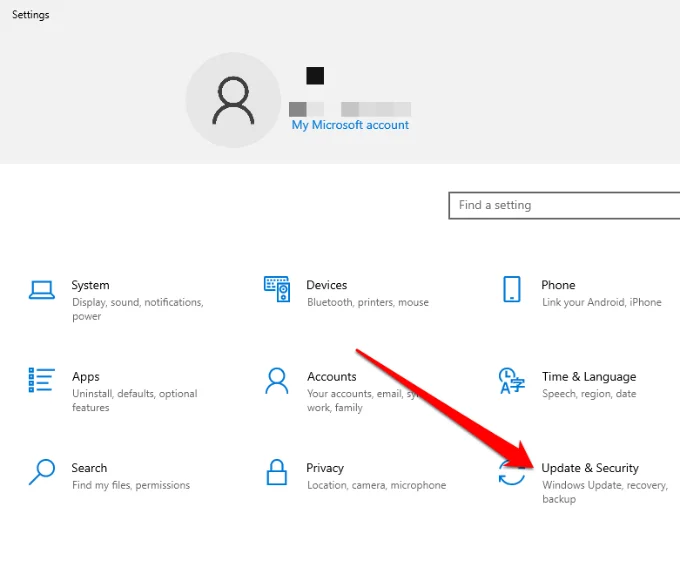680x581 pixels.
Task: Select the Accounts heading text
Action: (332, 377)
